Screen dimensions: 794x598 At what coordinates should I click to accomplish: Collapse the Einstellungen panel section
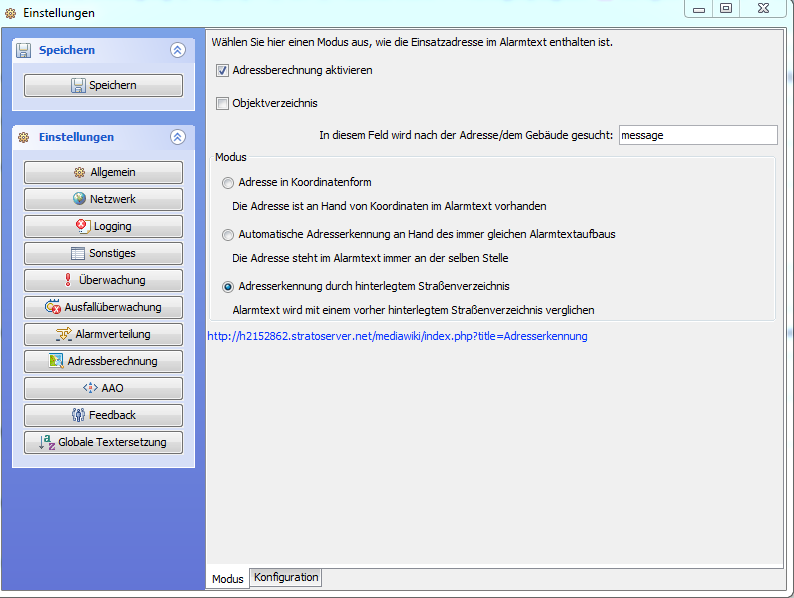point(178,137)
